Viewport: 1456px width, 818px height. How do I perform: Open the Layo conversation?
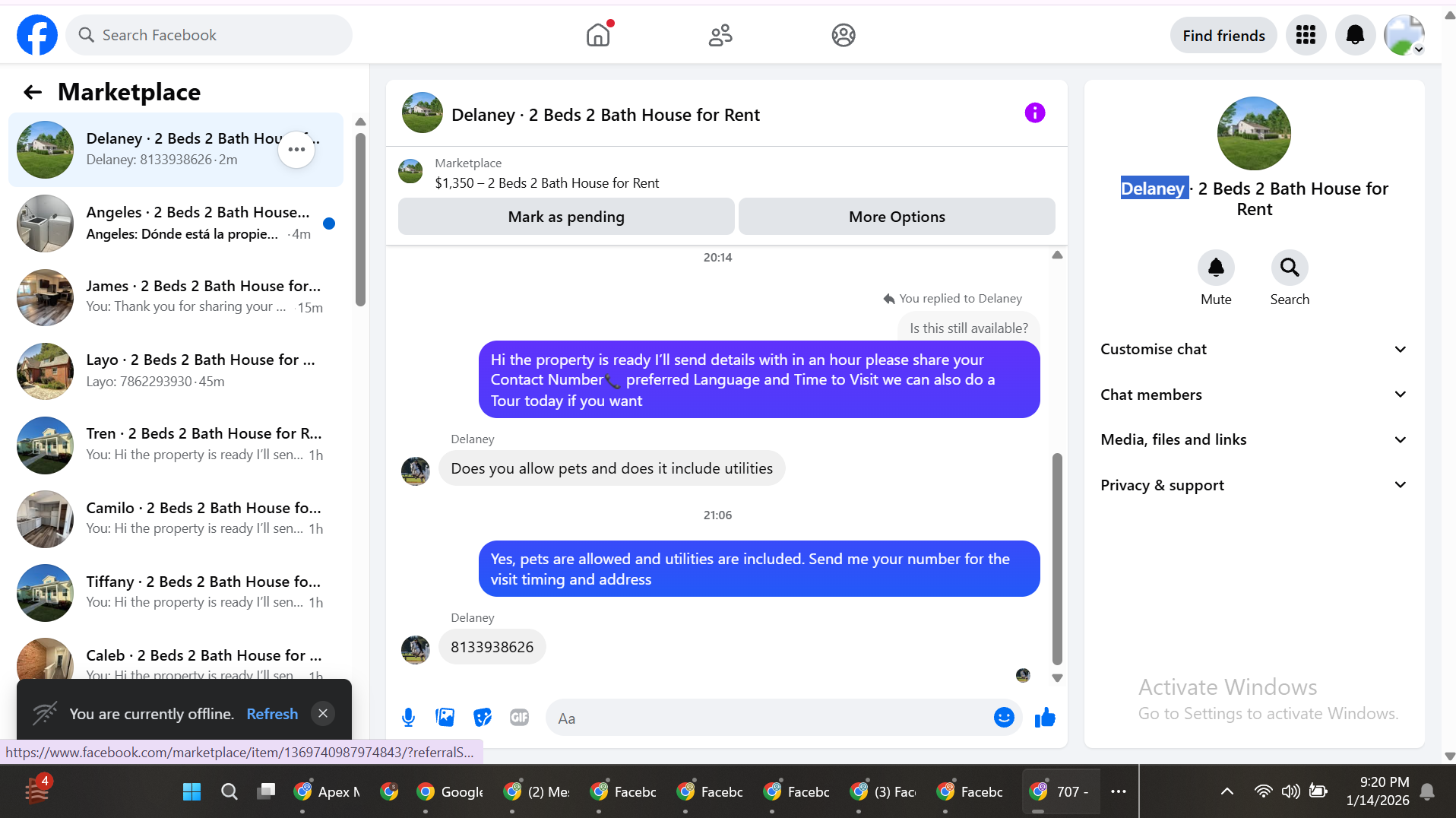[176, 370]
